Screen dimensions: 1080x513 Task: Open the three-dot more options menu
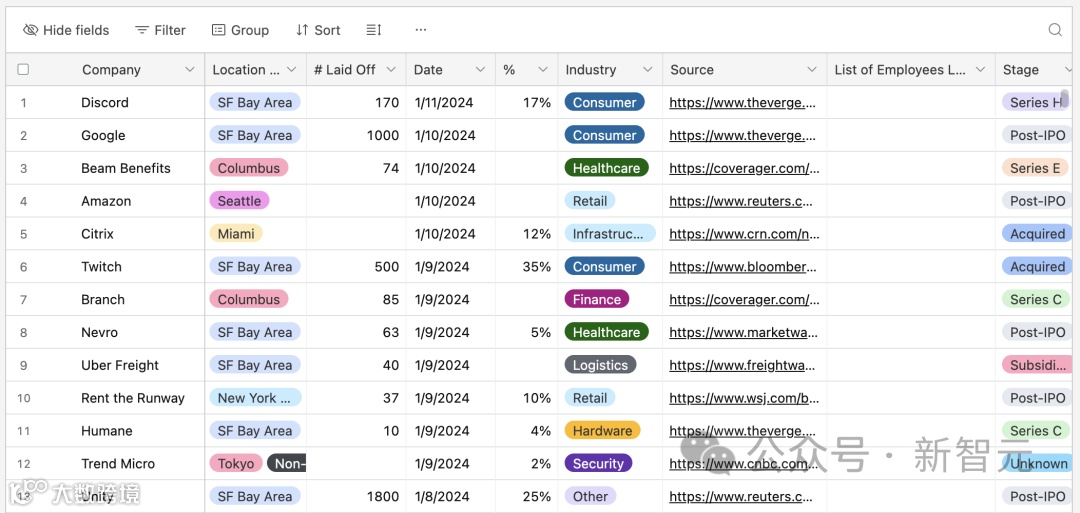click(421, 30)
